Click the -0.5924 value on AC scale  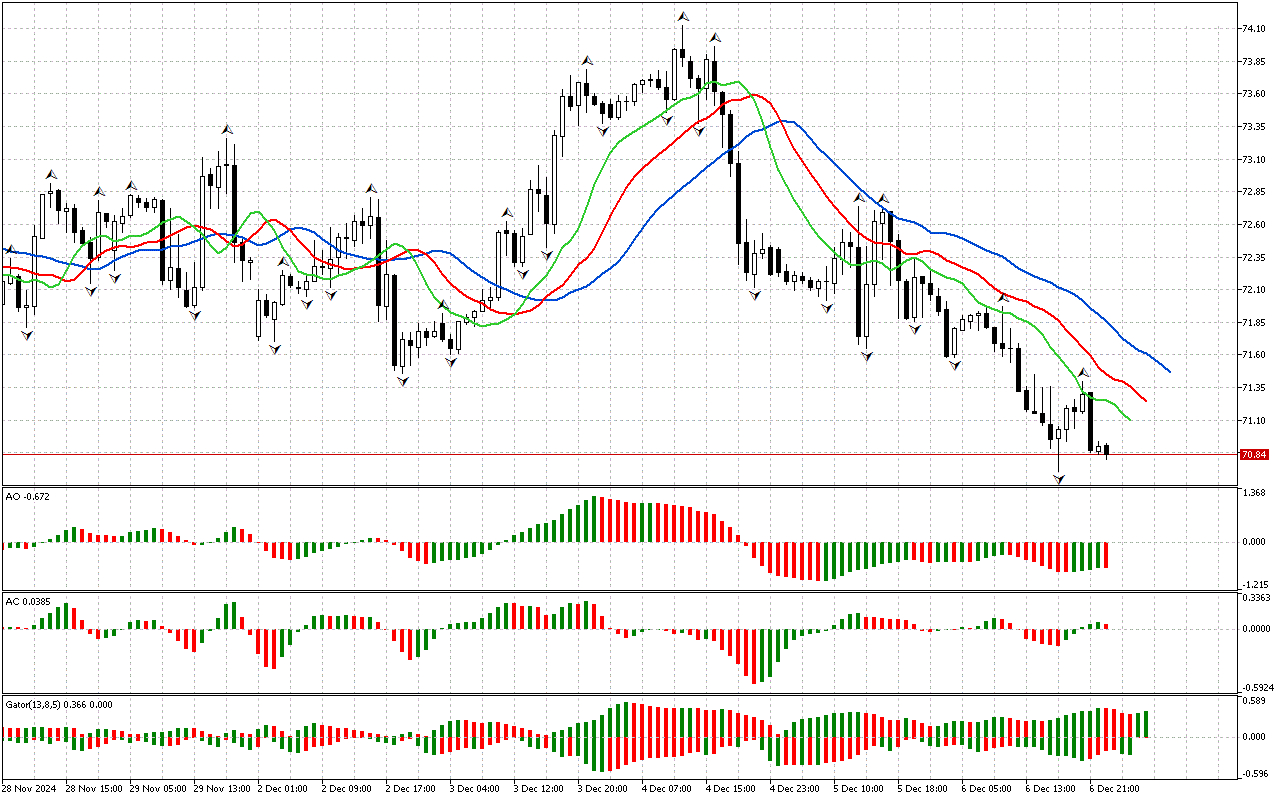pyautogui.click(x=1256, y=688)
